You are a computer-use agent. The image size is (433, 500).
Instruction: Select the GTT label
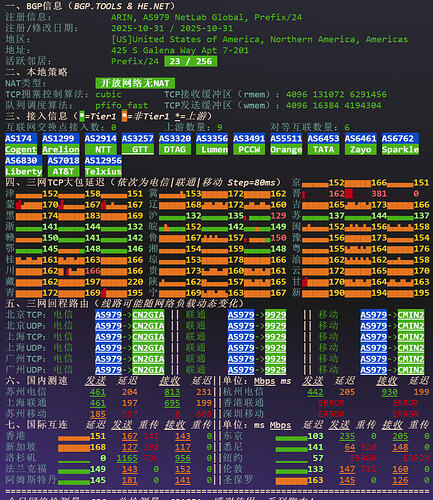tap(138, 149)
